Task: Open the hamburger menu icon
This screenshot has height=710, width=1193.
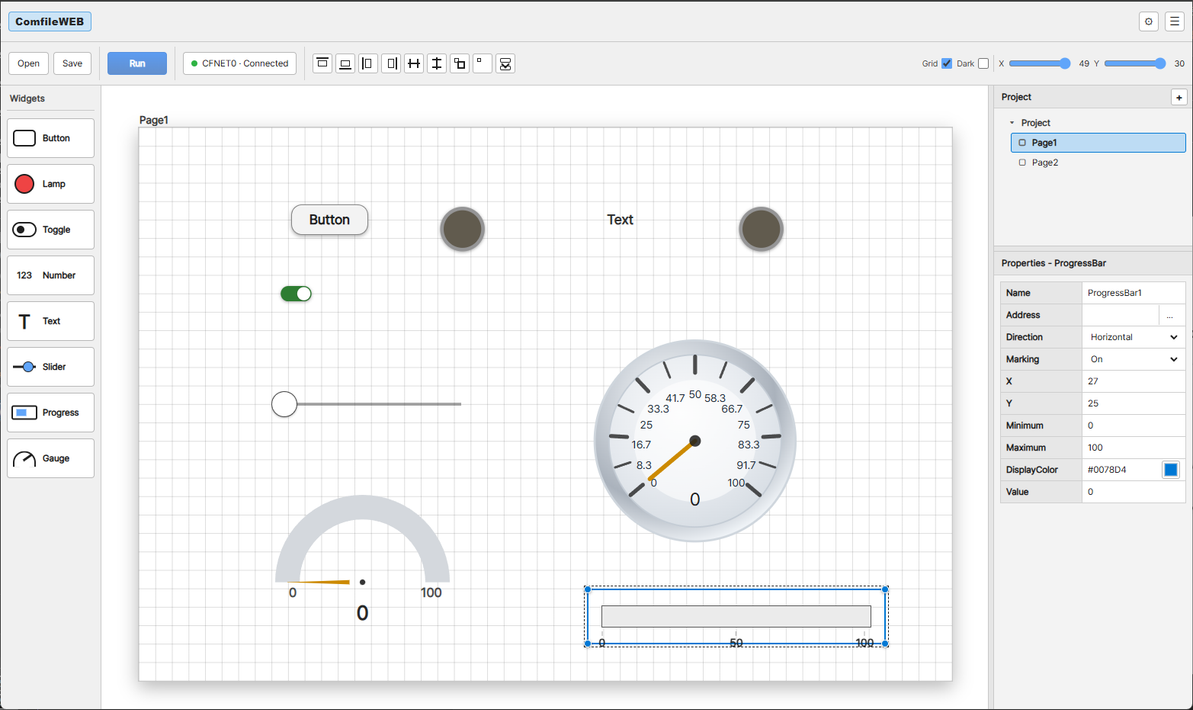Action: [1174, 21]
